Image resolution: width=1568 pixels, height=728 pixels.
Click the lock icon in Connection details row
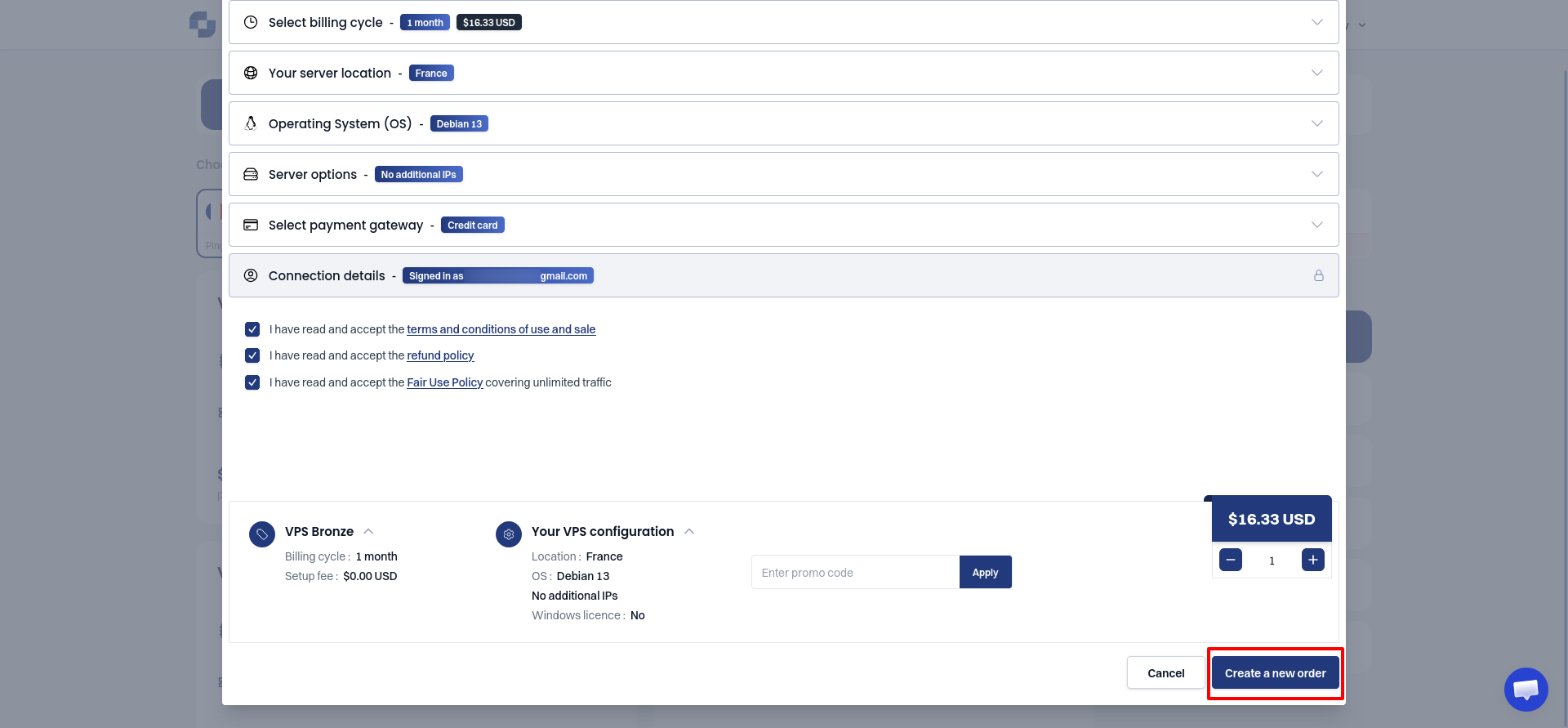(1318, 275)
